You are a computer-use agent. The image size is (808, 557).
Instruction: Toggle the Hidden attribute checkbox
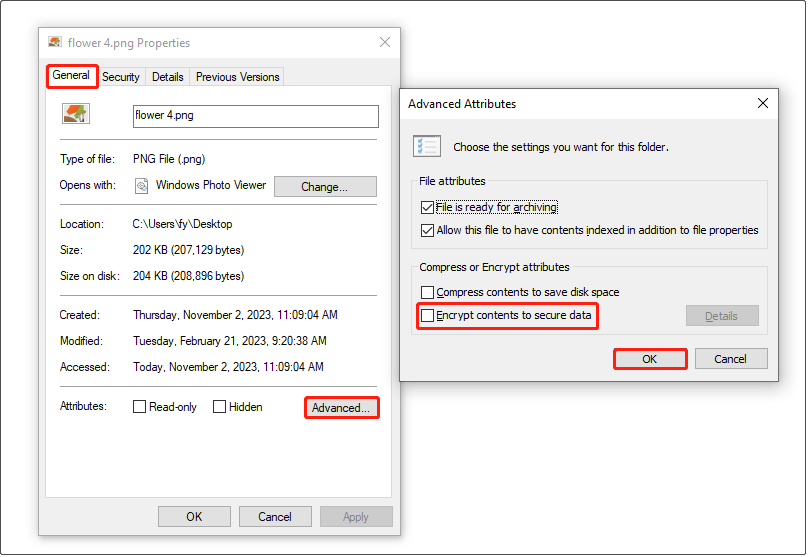click(x=220, y=407)
